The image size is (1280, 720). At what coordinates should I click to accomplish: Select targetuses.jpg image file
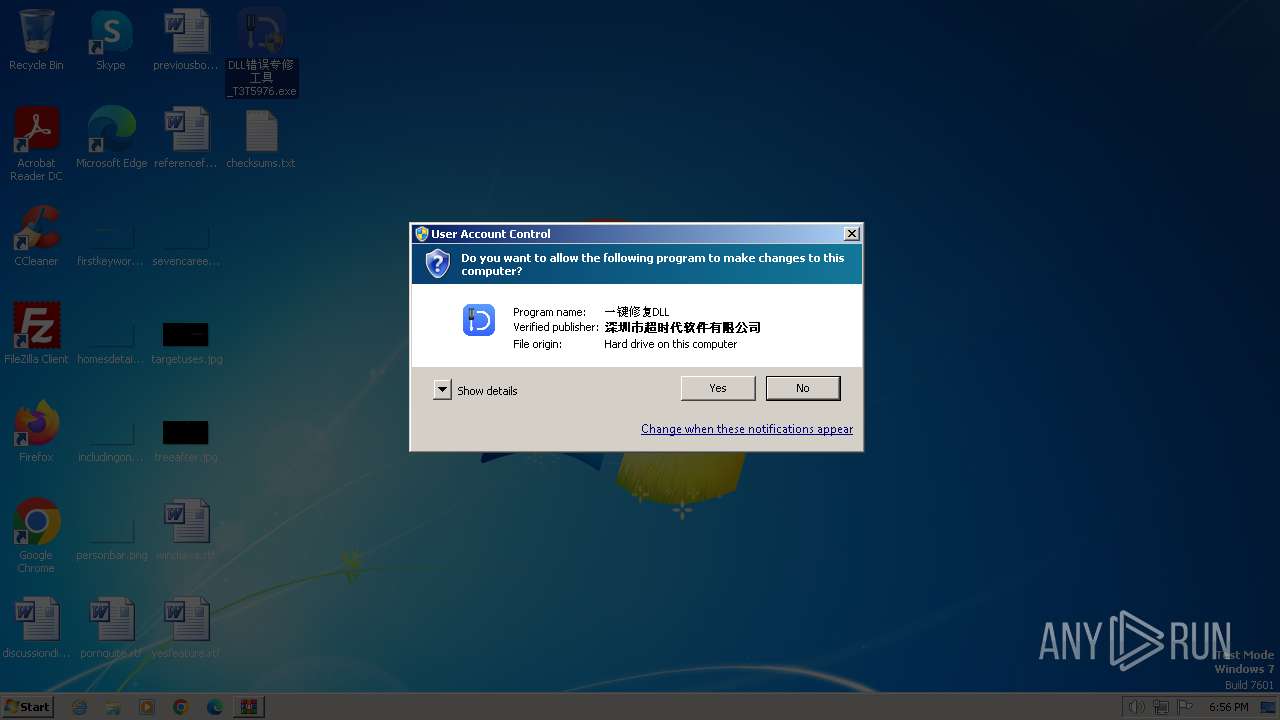[186, 343]
